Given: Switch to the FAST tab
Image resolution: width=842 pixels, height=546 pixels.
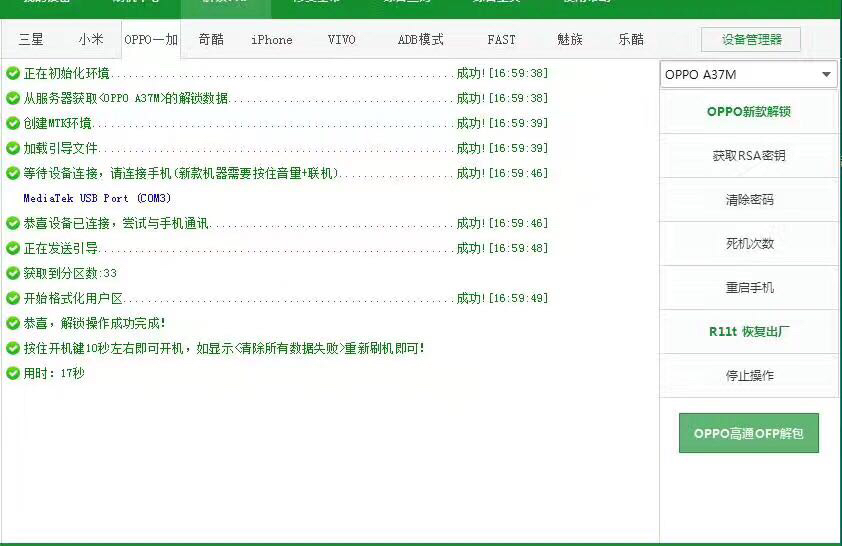Looking at the screenshot, I should 501,39.
